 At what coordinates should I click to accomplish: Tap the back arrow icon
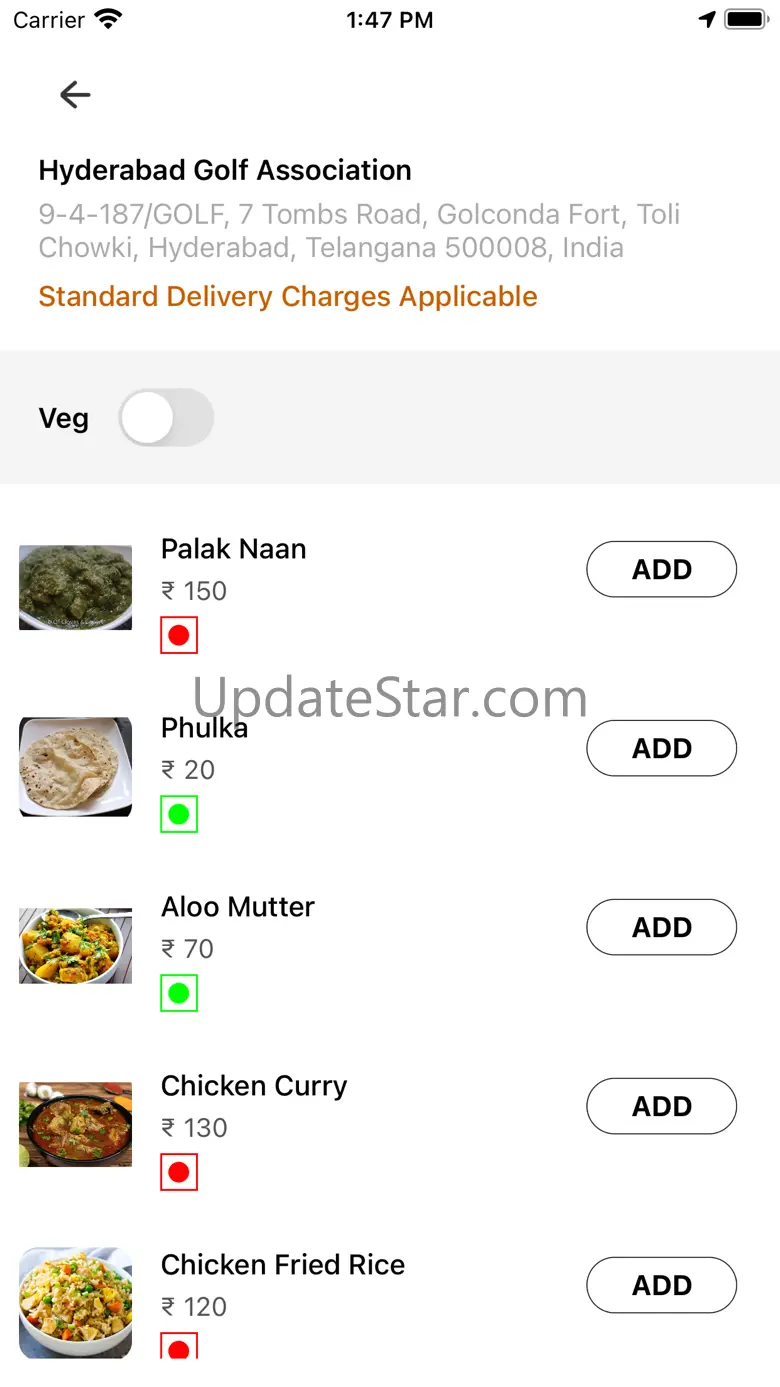point(75,95)
